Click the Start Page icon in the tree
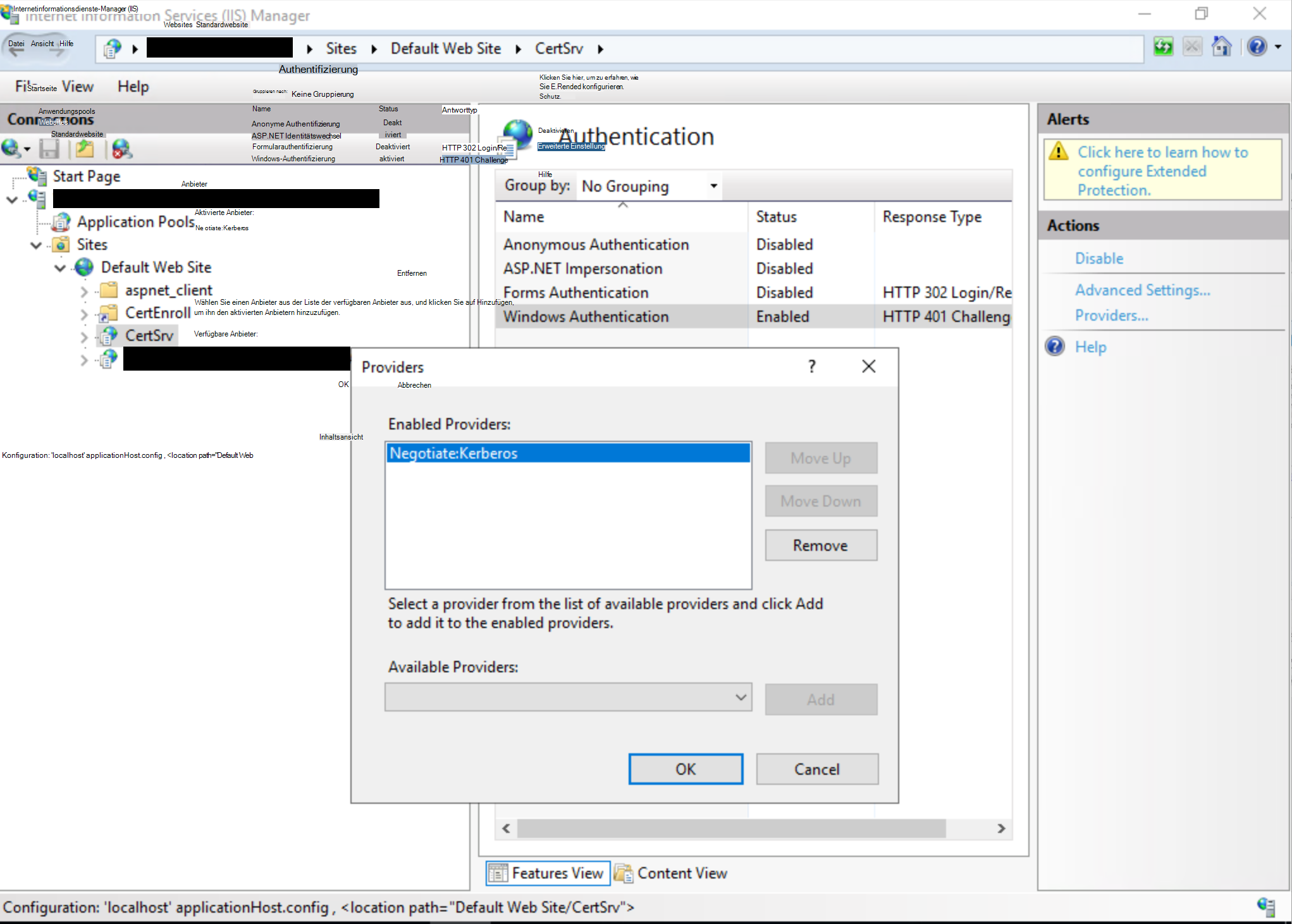 pyautogui.click(x=37, y=176)
